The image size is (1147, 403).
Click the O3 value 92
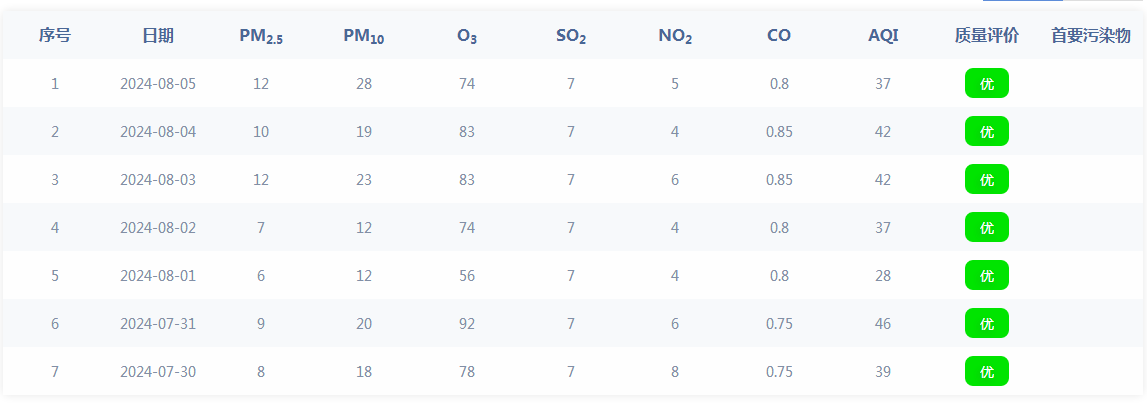pyautogui.click(x=467, y=324)
